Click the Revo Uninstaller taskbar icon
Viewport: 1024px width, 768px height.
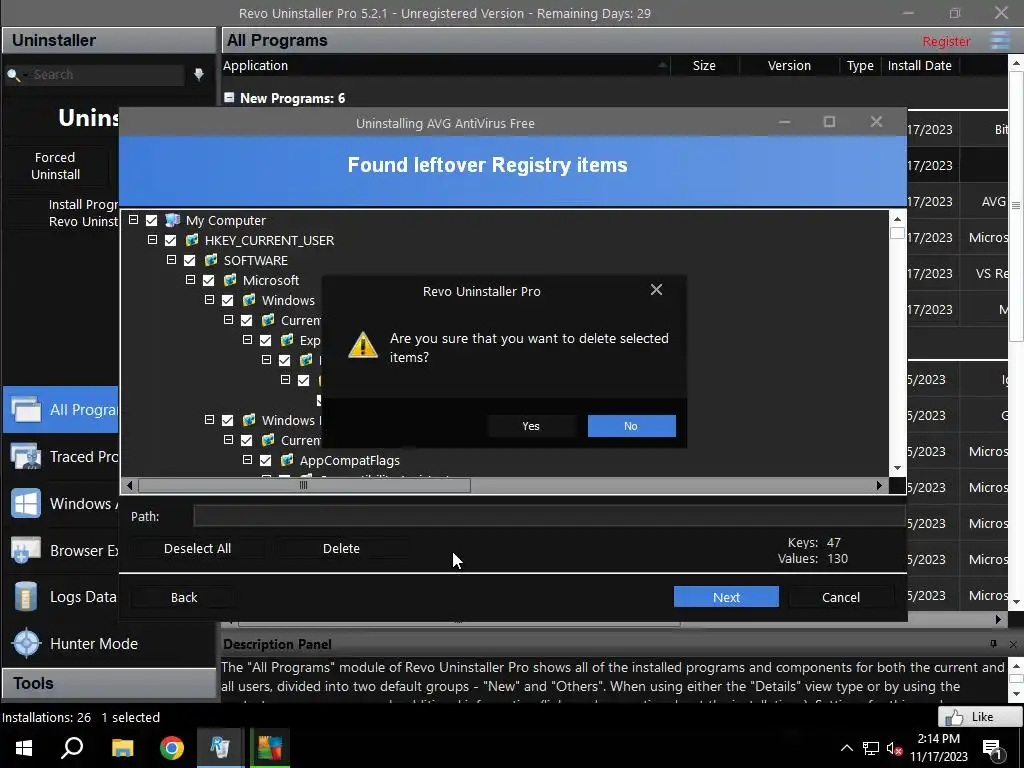click(220, 748)
